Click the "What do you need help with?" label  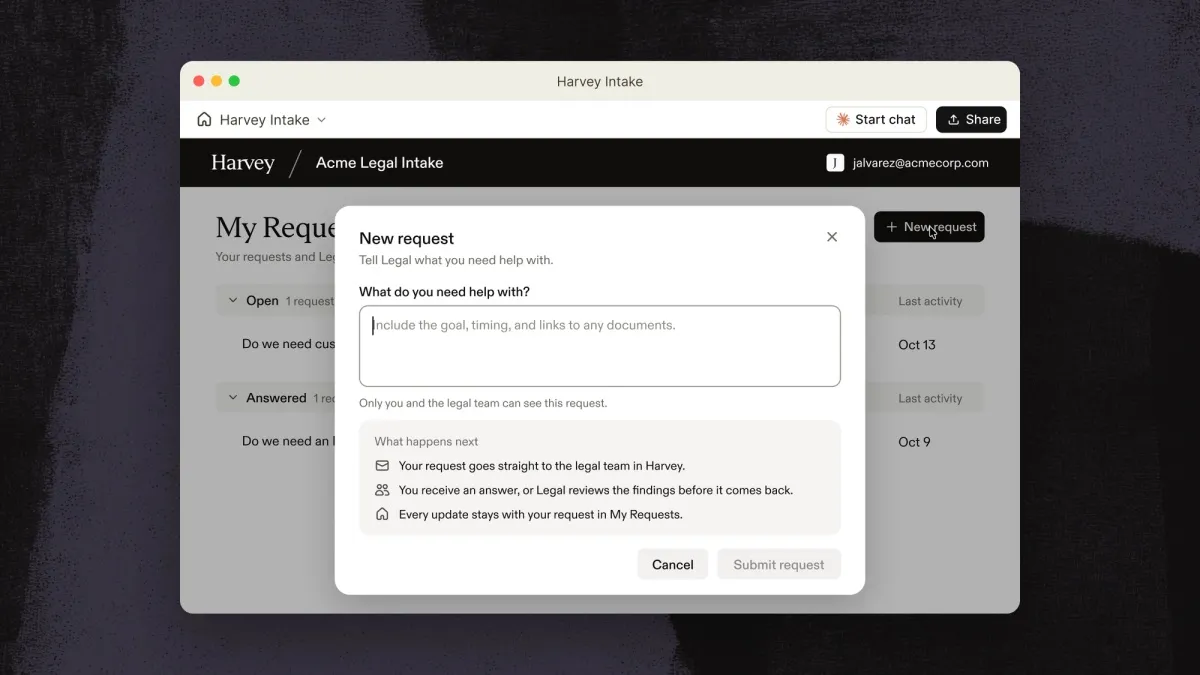pyautogui.click(x=445, y=292)
